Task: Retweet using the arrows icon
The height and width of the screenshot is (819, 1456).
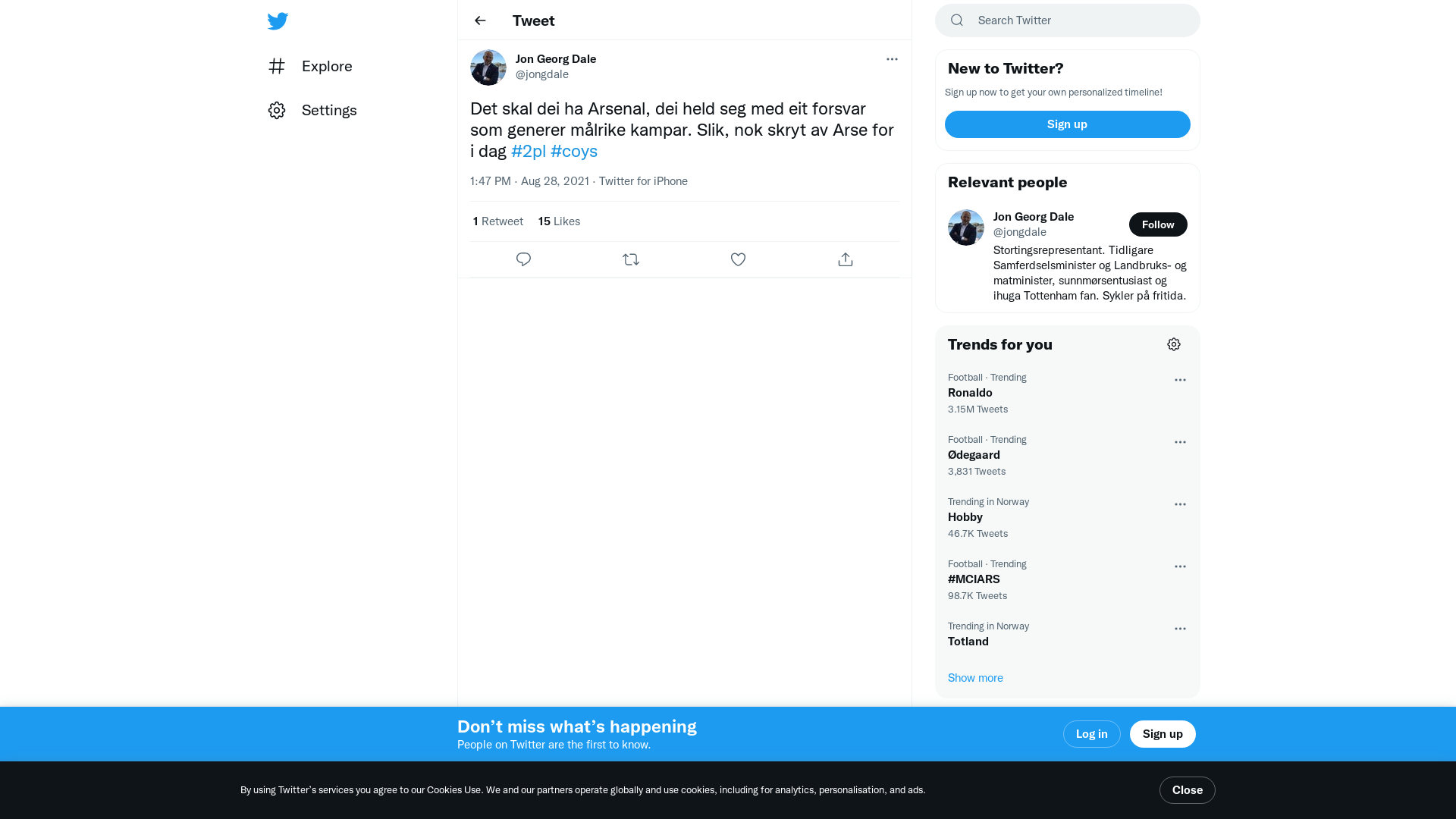Action: (x=631, y=259)
